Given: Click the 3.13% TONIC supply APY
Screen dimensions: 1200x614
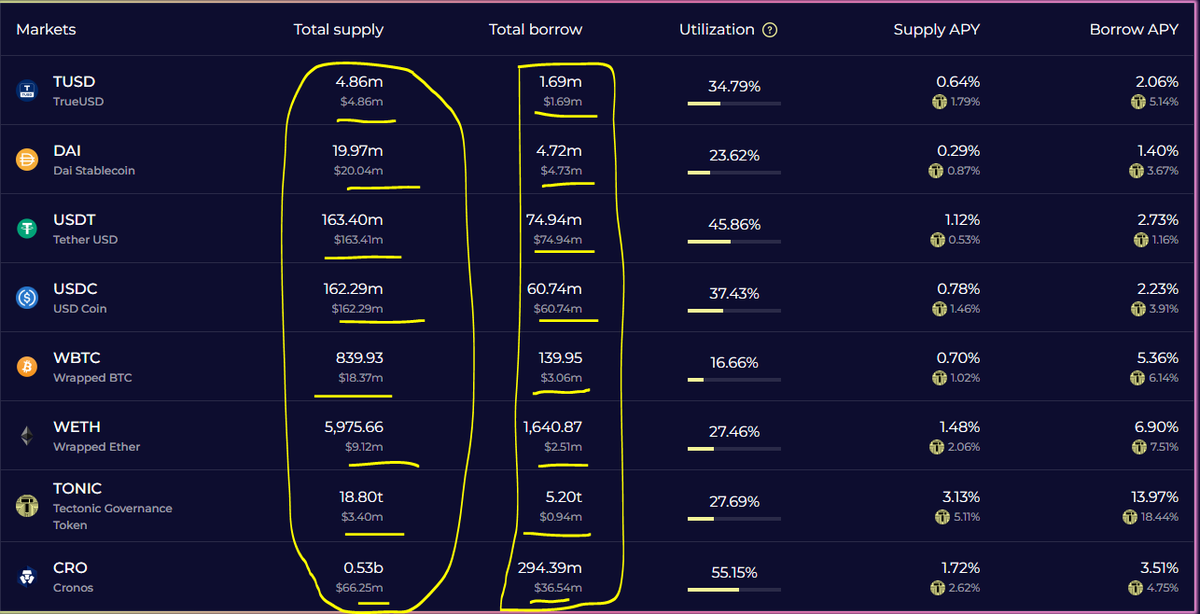Looking at the screenshot, I should point(959,497).
